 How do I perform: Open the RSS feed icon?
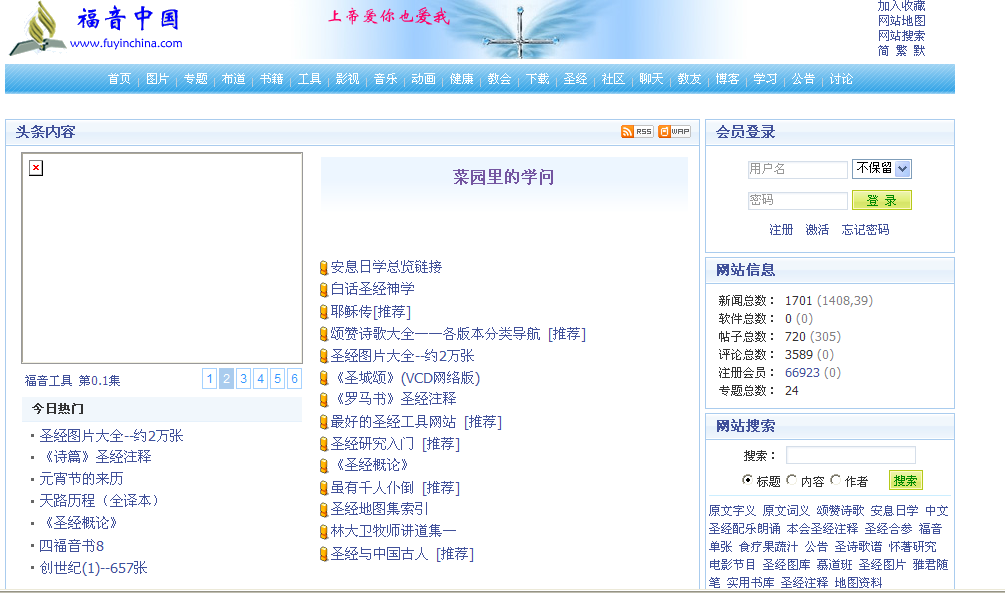pyautogui.click(x=637, y=132)
